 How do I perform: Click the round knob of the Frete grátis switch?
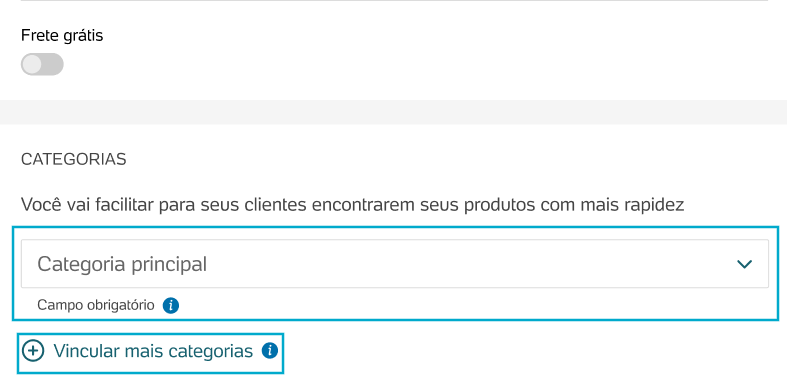[32, 65]
